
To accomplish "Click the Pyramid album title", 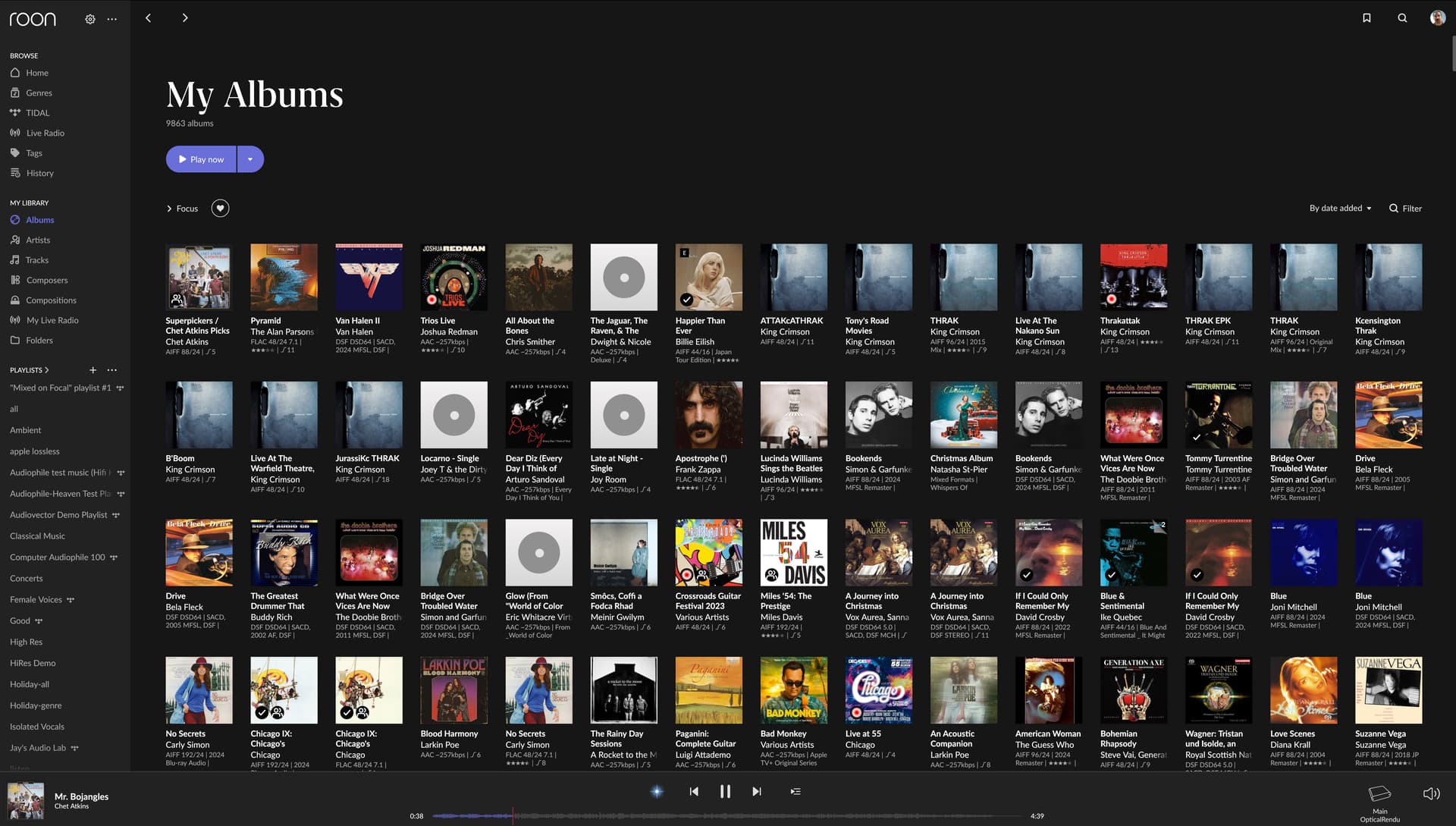I will (265, 321).
